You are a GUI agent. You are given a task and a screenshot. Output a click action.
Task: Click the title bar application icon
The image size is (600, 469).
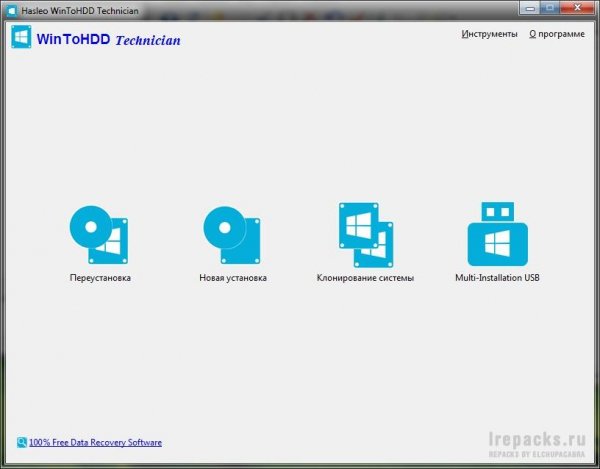[x=12, y=11]
